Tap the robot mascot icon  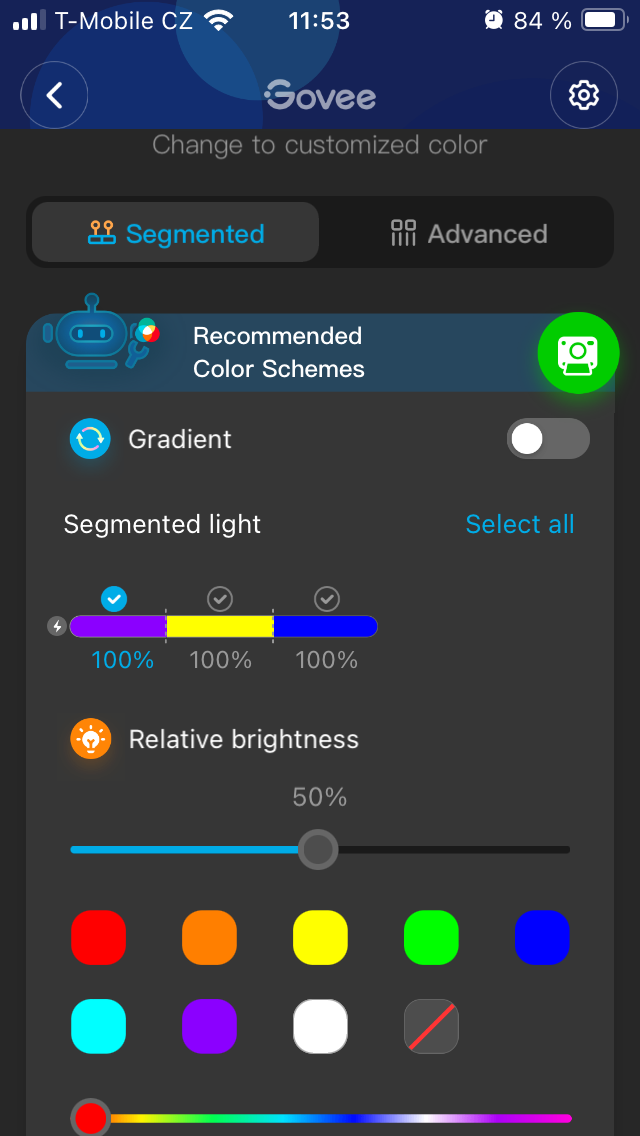[95, 333]
